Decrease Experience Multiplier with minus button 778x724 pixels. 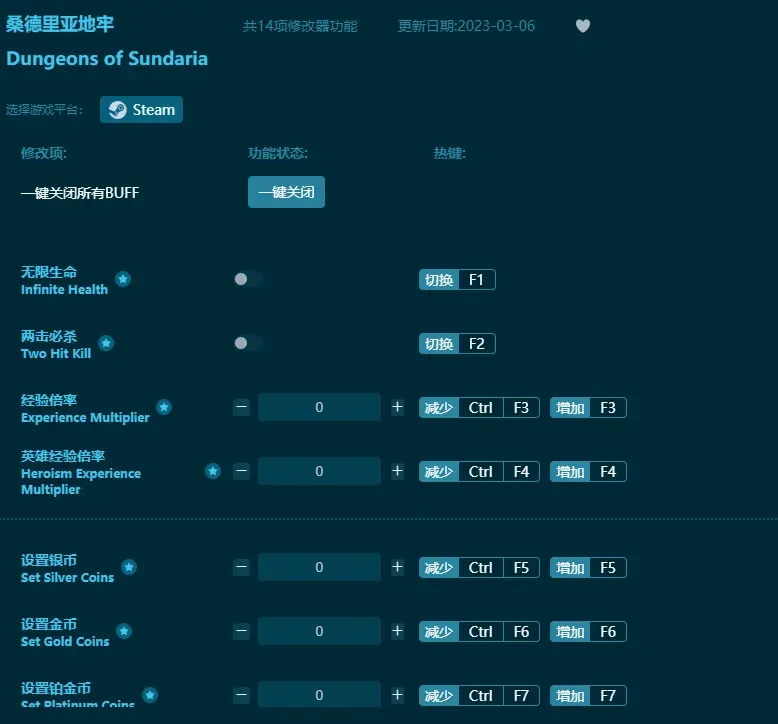(x=242, y=407)
